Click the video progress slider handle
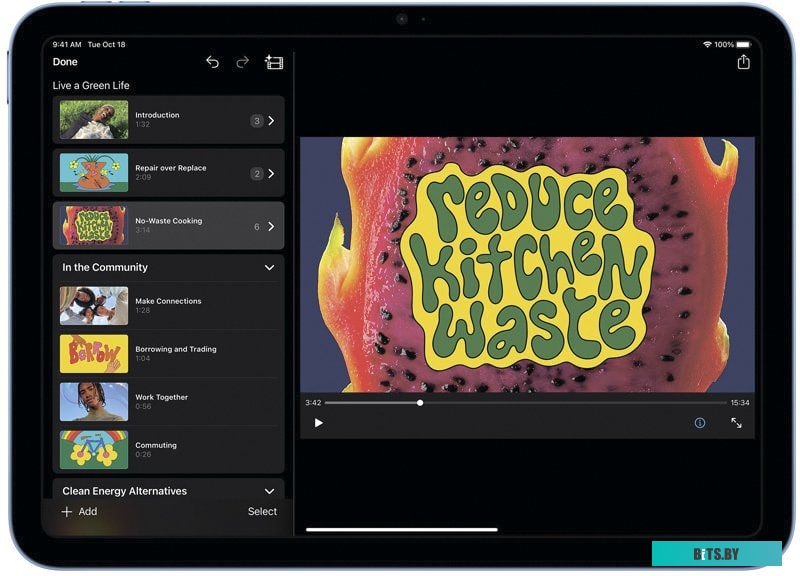 (x=420, y=403)
